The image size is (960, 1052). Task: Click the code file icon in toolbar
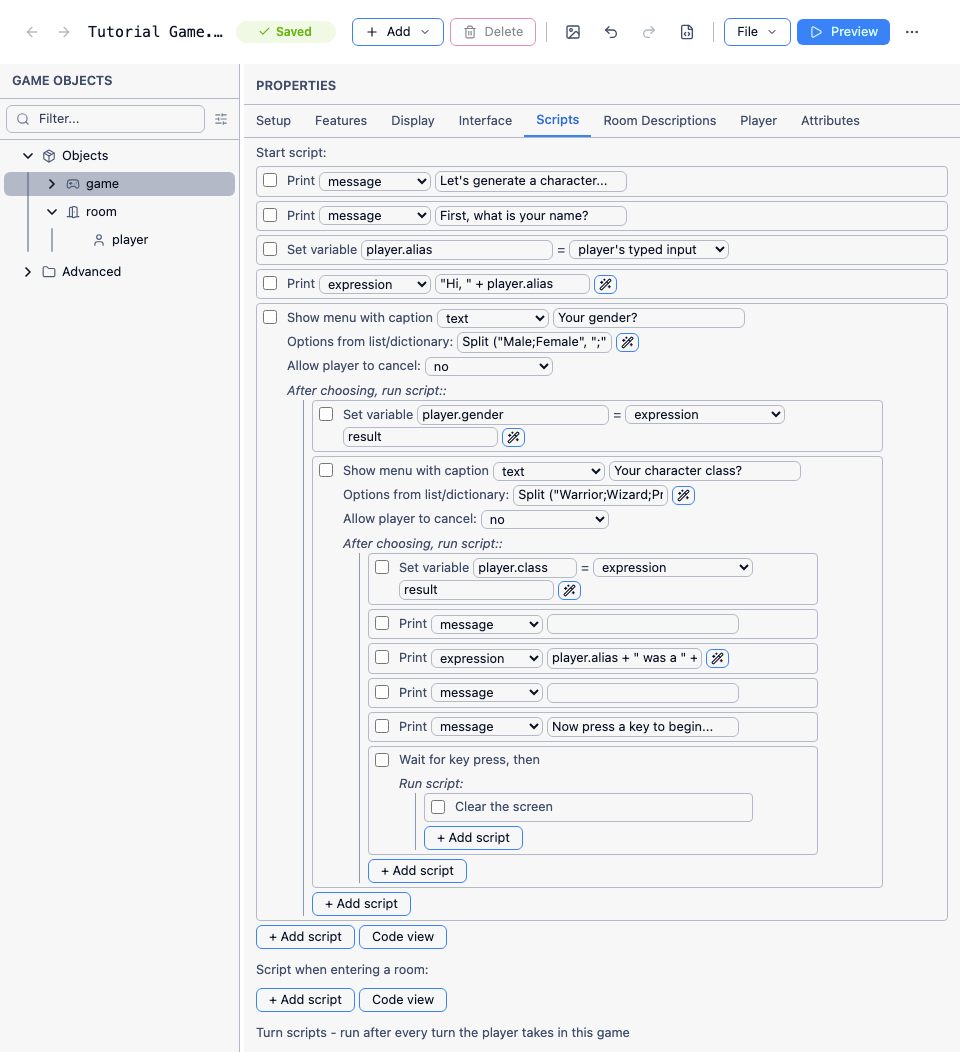point(686,32)
